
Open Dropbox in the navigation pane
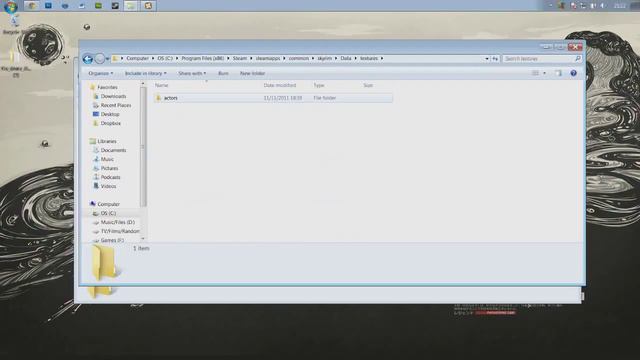click(111, 123)
